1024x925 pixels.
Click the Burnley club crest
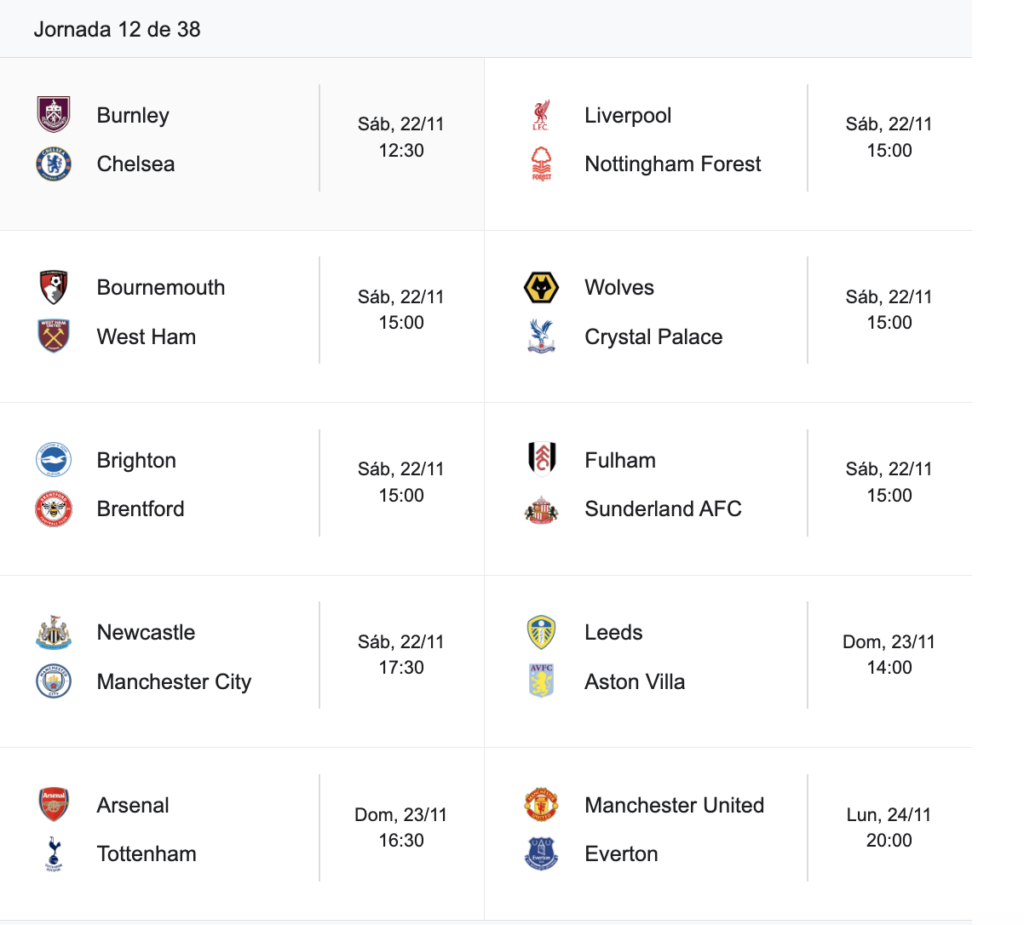54,115
